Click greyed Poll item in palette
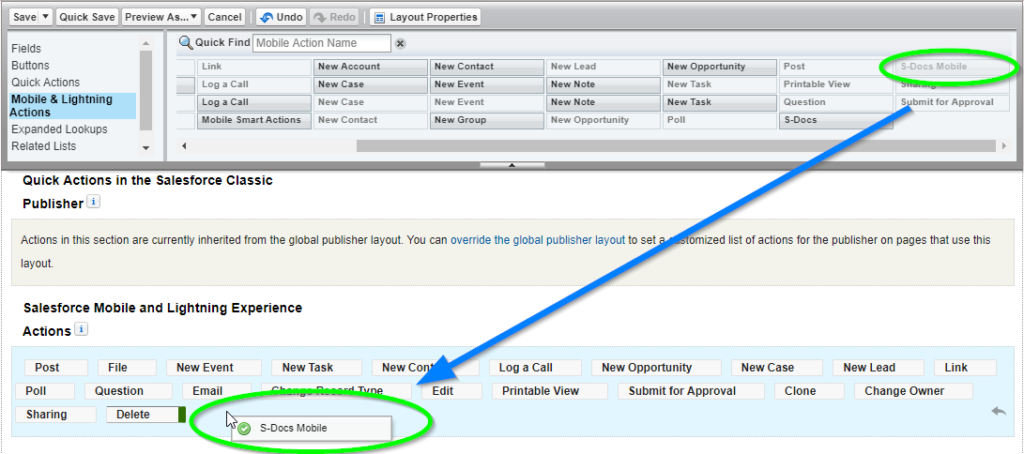Image resolution: width=1024 pixels, height=454 pixels. coord(719,120)
